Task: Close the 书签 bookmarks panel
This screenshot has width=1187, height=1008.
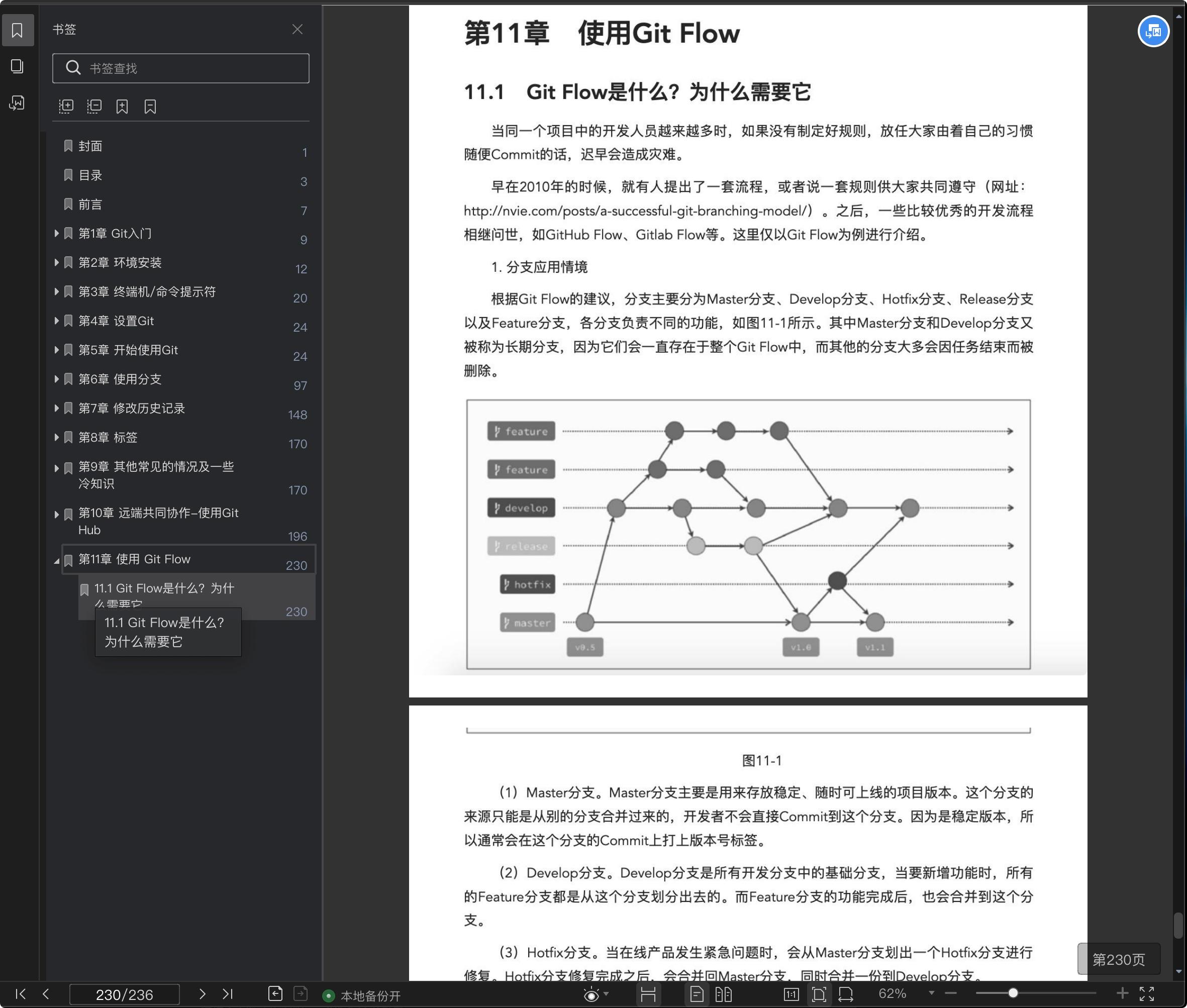Action: point(297,29)
